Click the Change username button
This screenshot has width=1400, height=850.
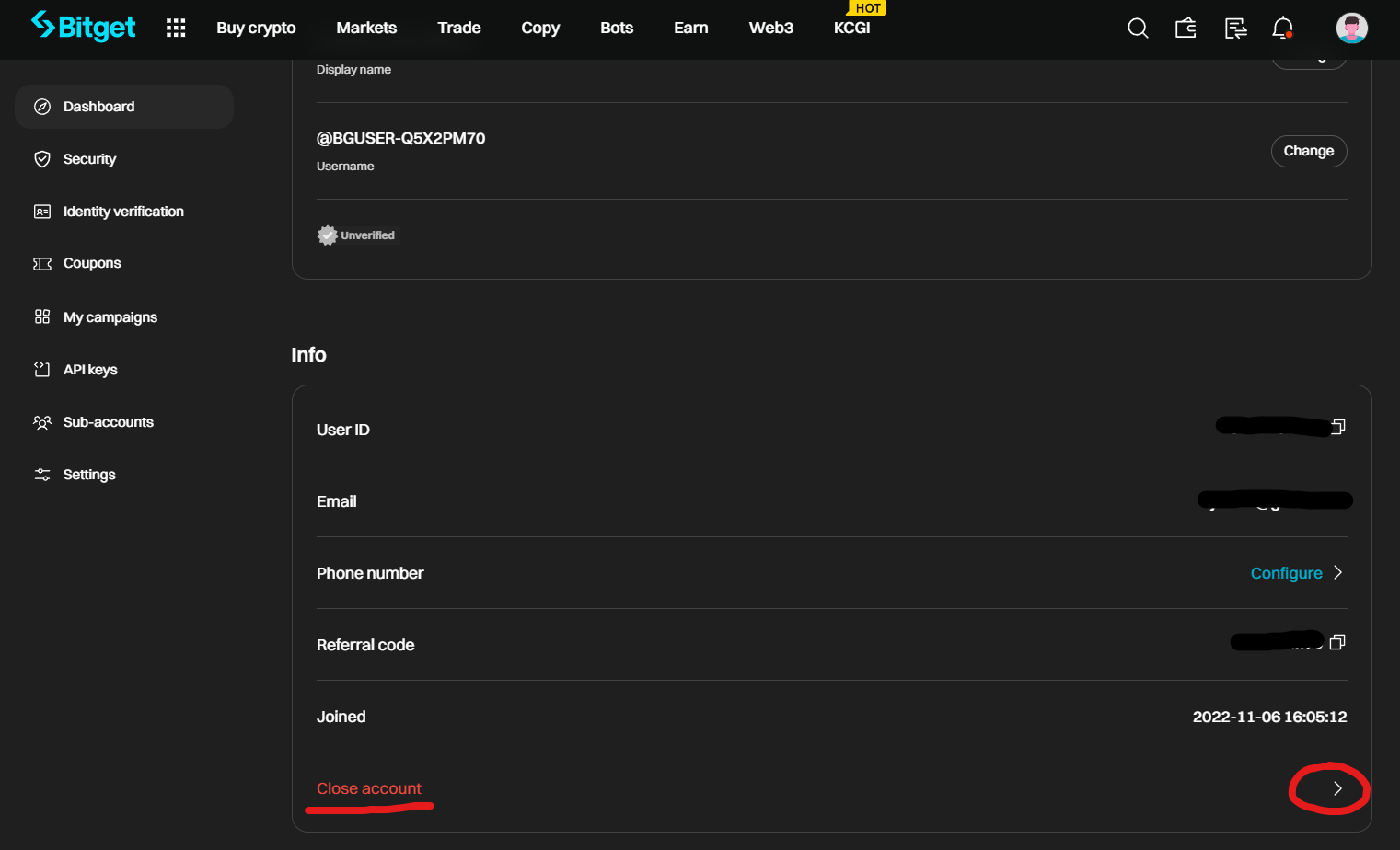click(1309, 151)
